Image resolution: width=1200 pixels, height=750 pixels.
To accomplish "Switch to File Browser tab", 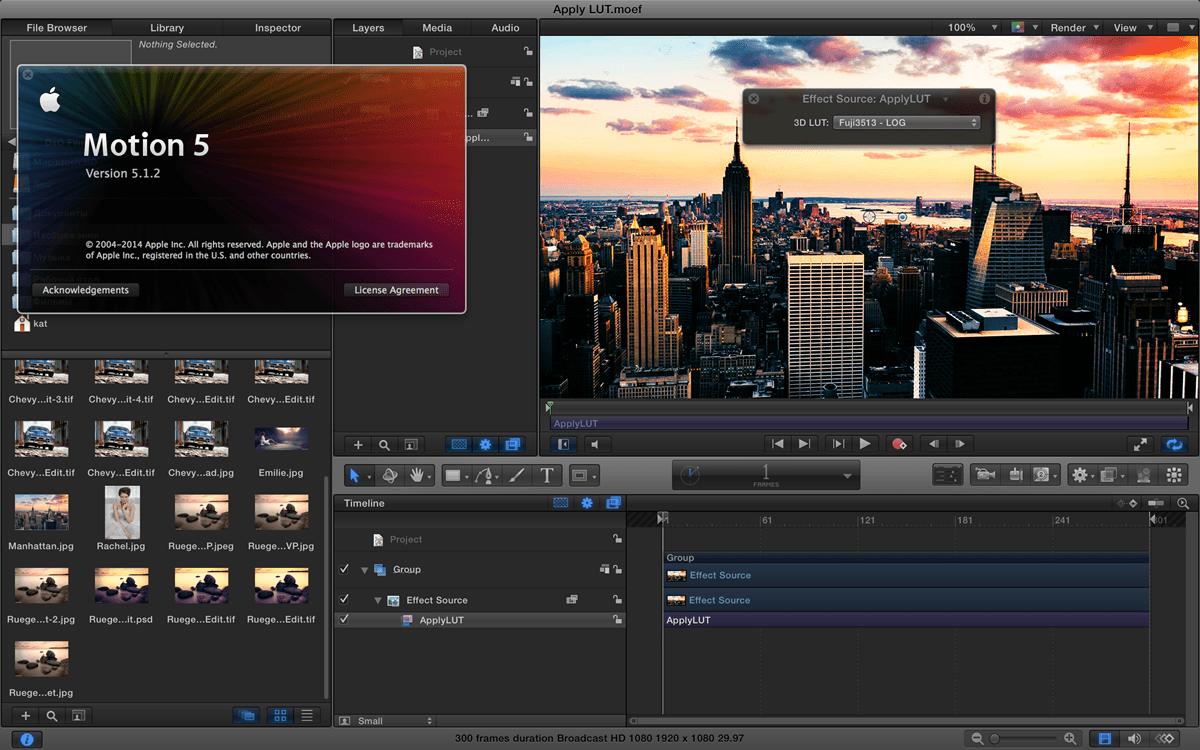I will [x=56, y=28].
